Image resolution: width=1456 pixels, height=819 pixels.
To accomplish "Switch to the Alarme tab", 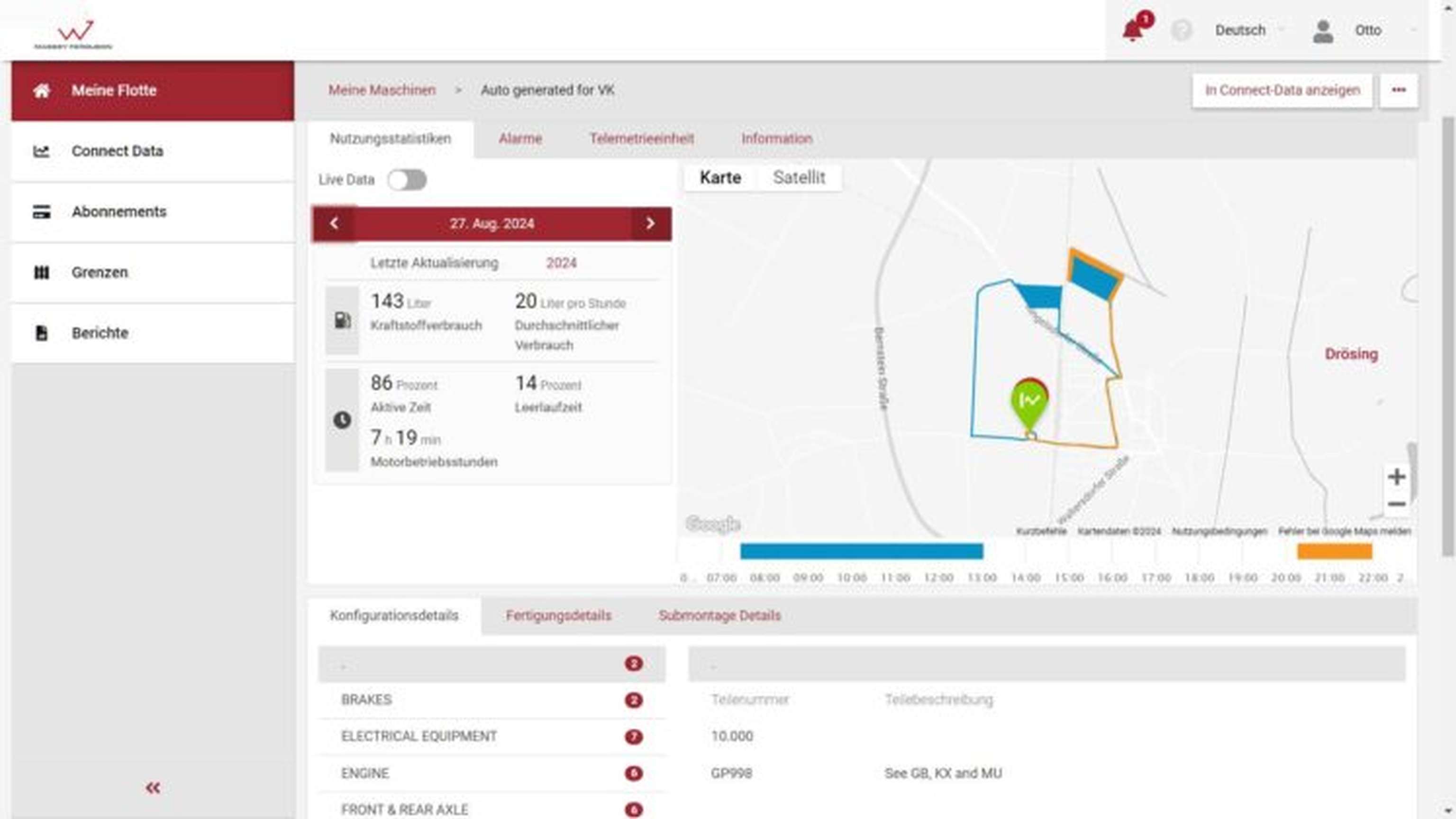I will pyautogui.click(x=520, y=138).
